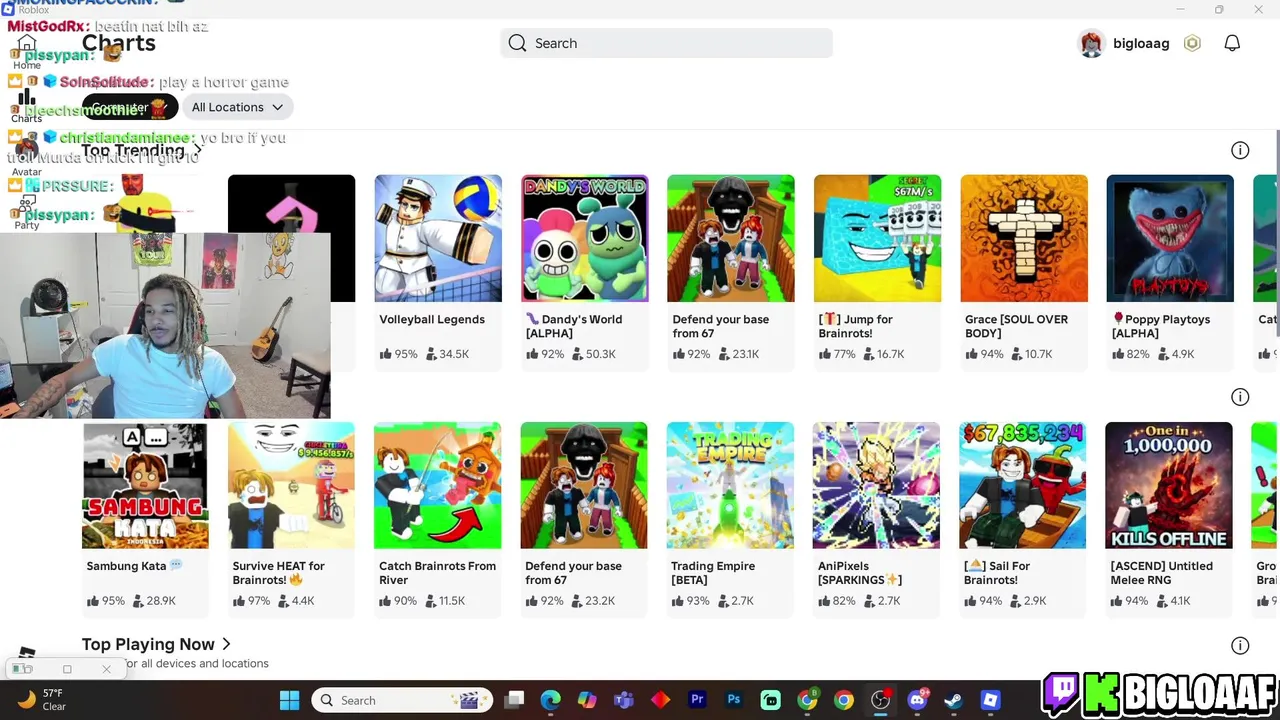Open the notifications bell
The width and height of the screenshot is (1280, 720).
coord(1232,43)
